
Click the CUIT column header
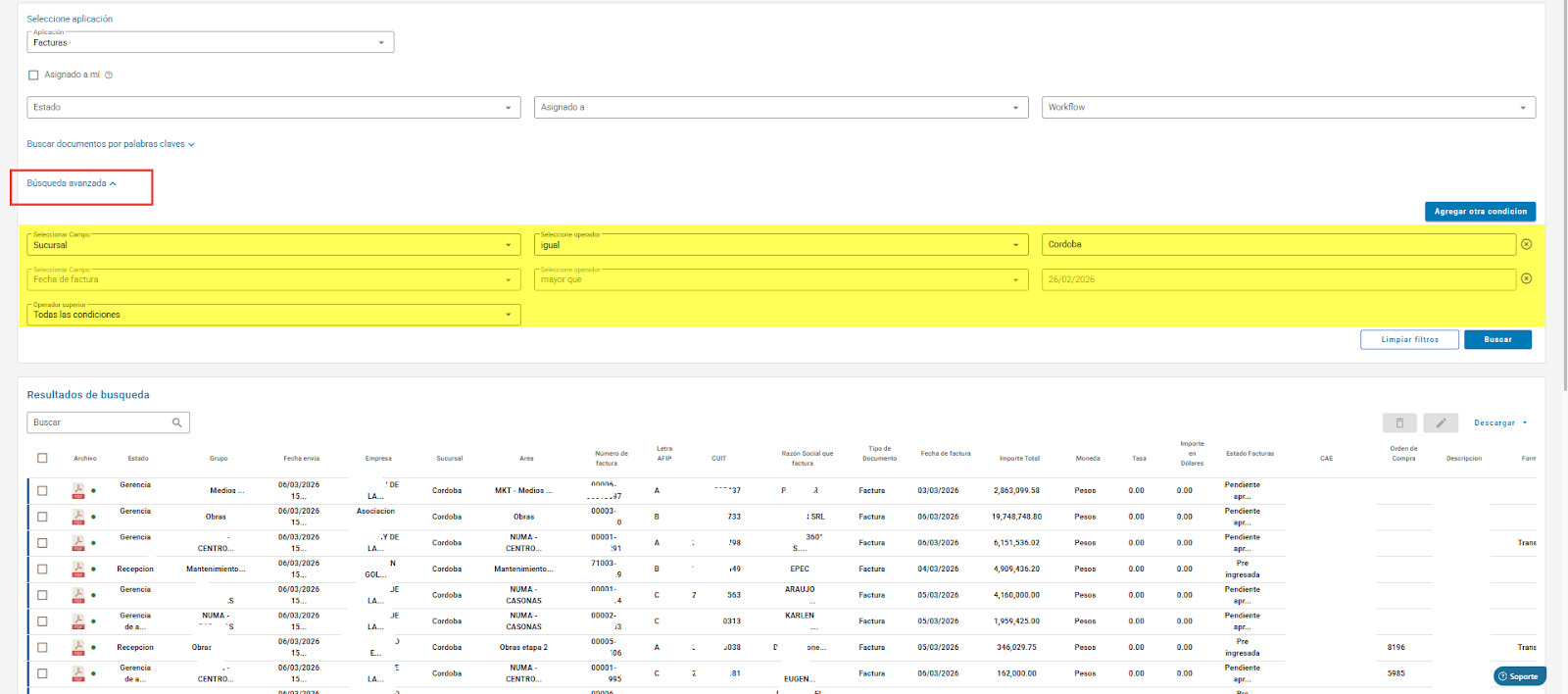718,458
